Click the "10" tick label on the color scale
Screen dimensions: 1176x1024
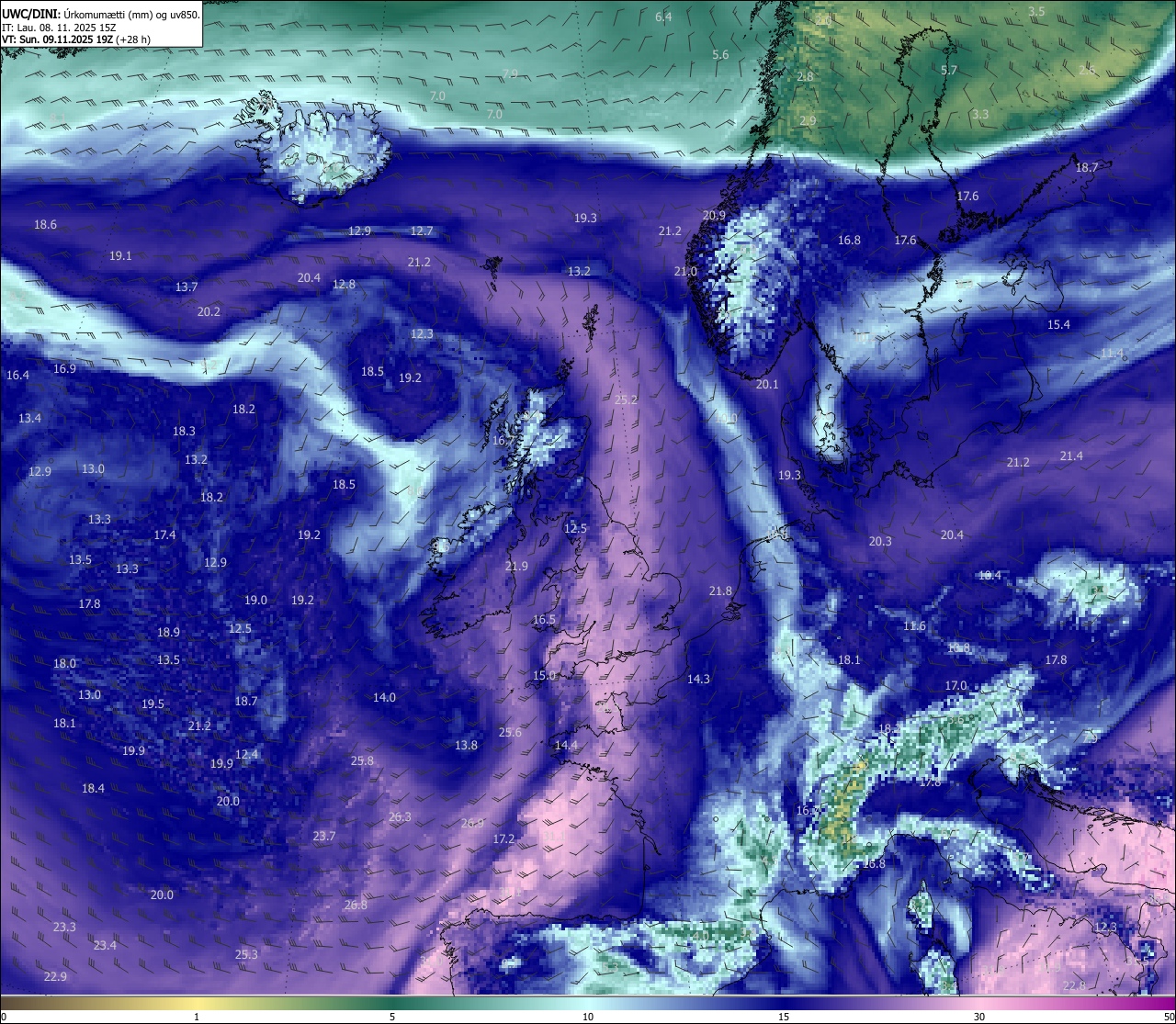point(588,1017)
